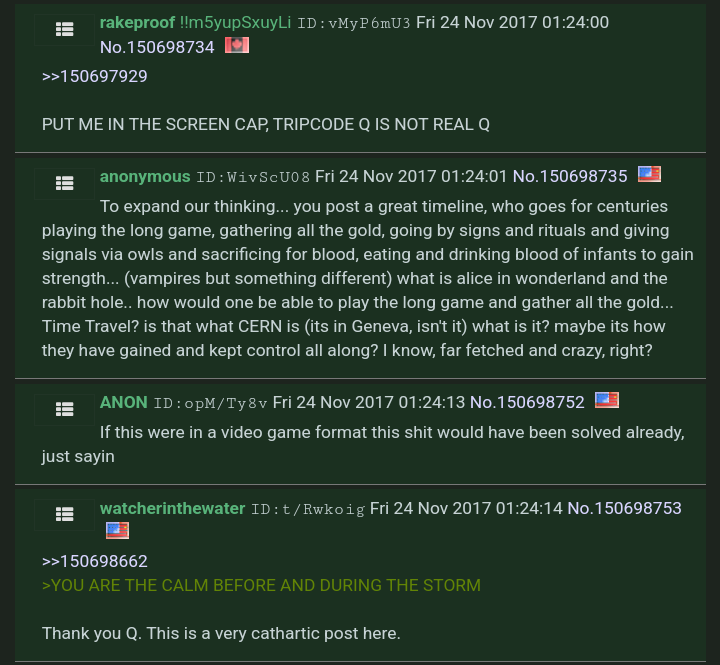This screenshot has width=720, height=665.
Task: Select poster ID t/Rwkoig
Action: 308,509
